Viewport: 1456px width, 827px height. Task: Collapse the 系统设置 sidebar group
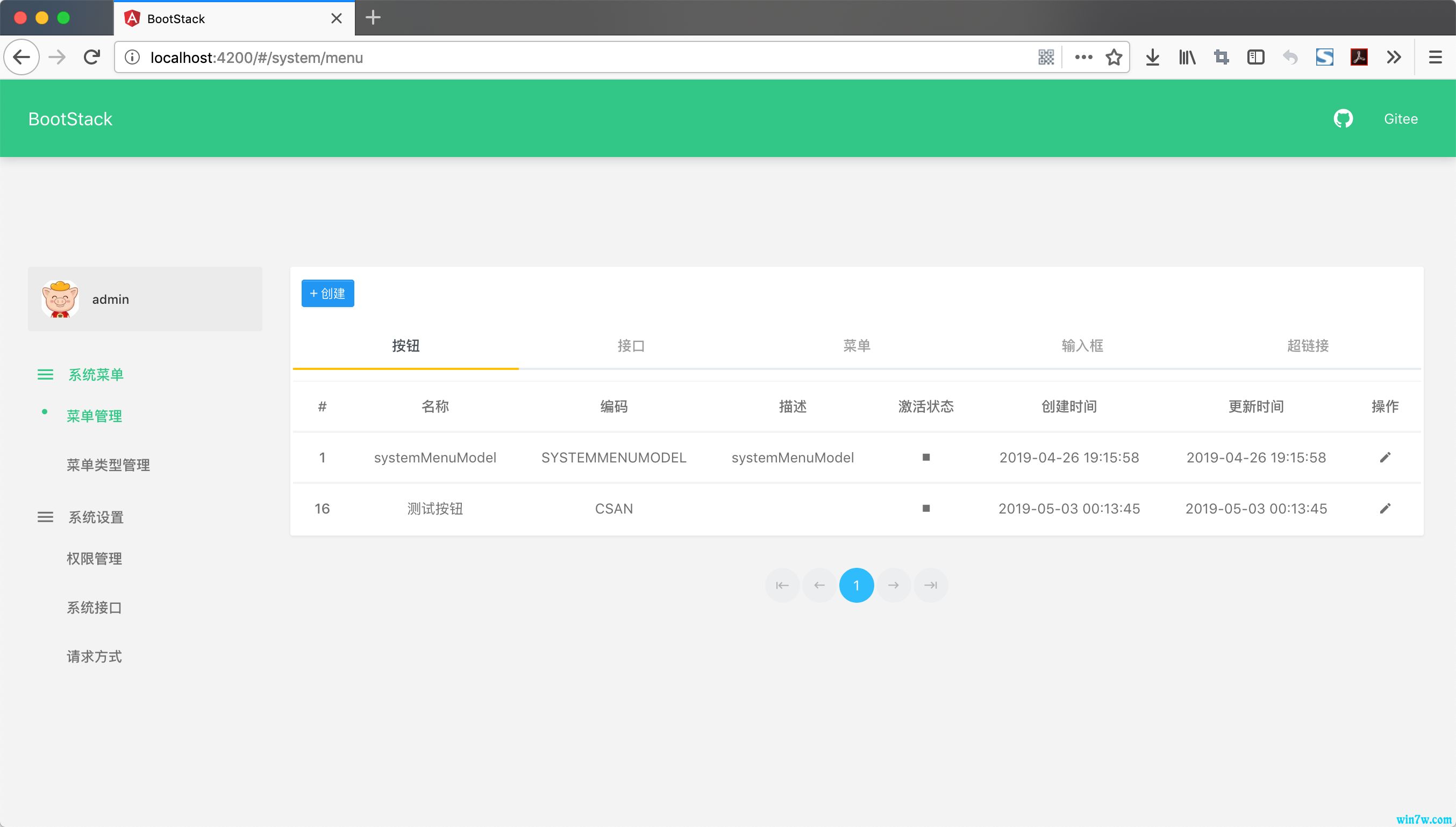click(x=81, y=517)
